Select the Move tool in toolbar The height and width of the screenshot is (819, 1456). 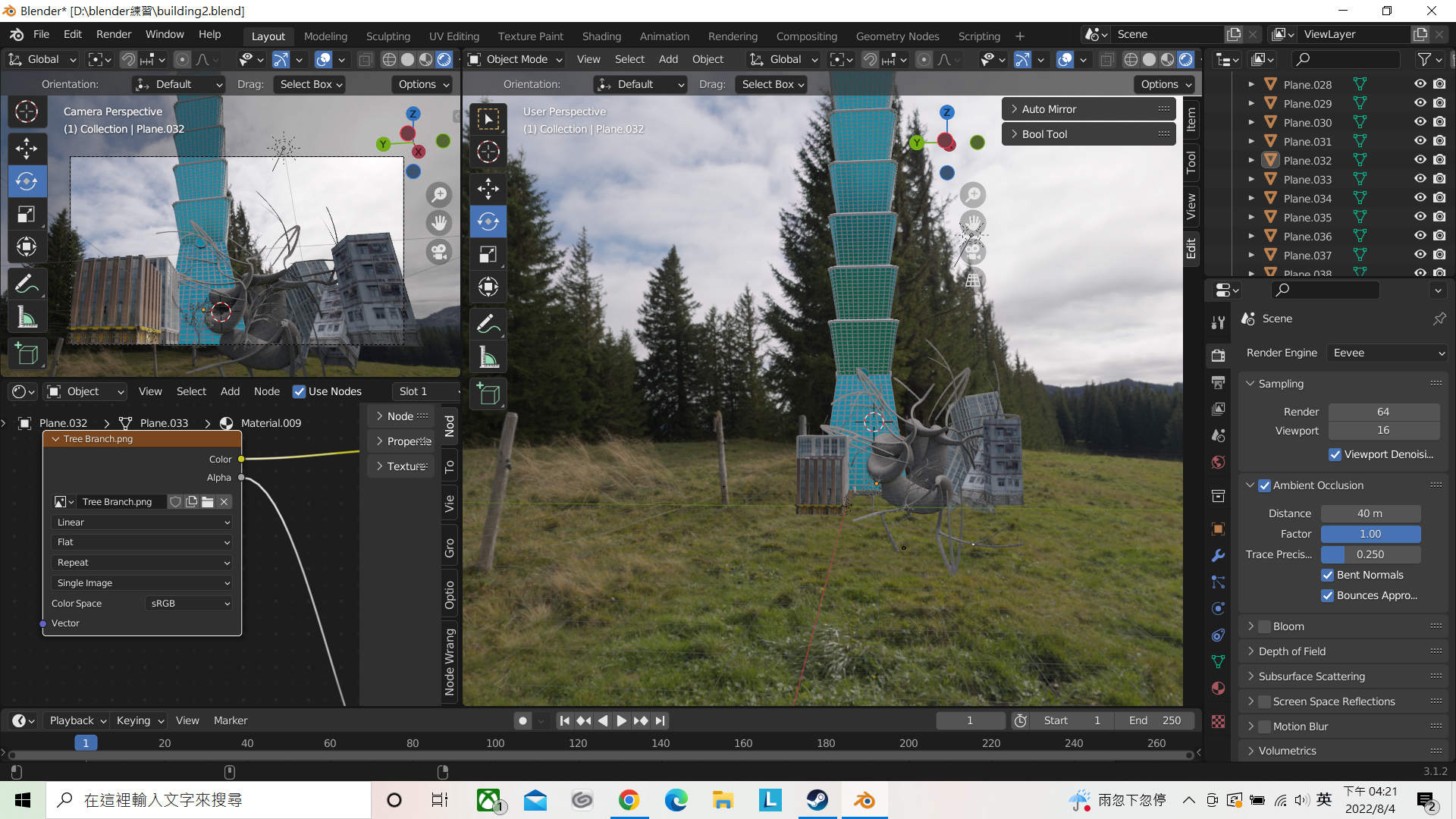point(26,148)
